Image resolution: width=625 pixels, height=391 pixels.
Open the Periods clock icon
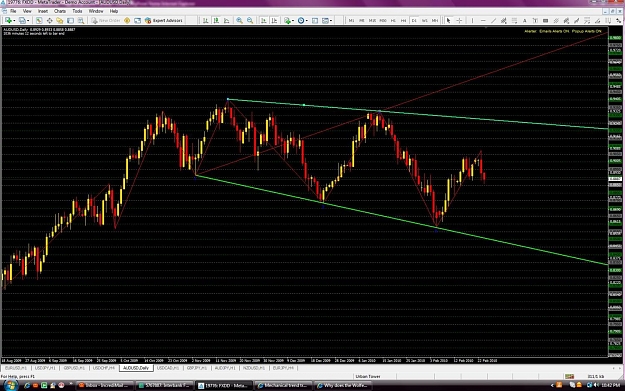tap(301, 20)
